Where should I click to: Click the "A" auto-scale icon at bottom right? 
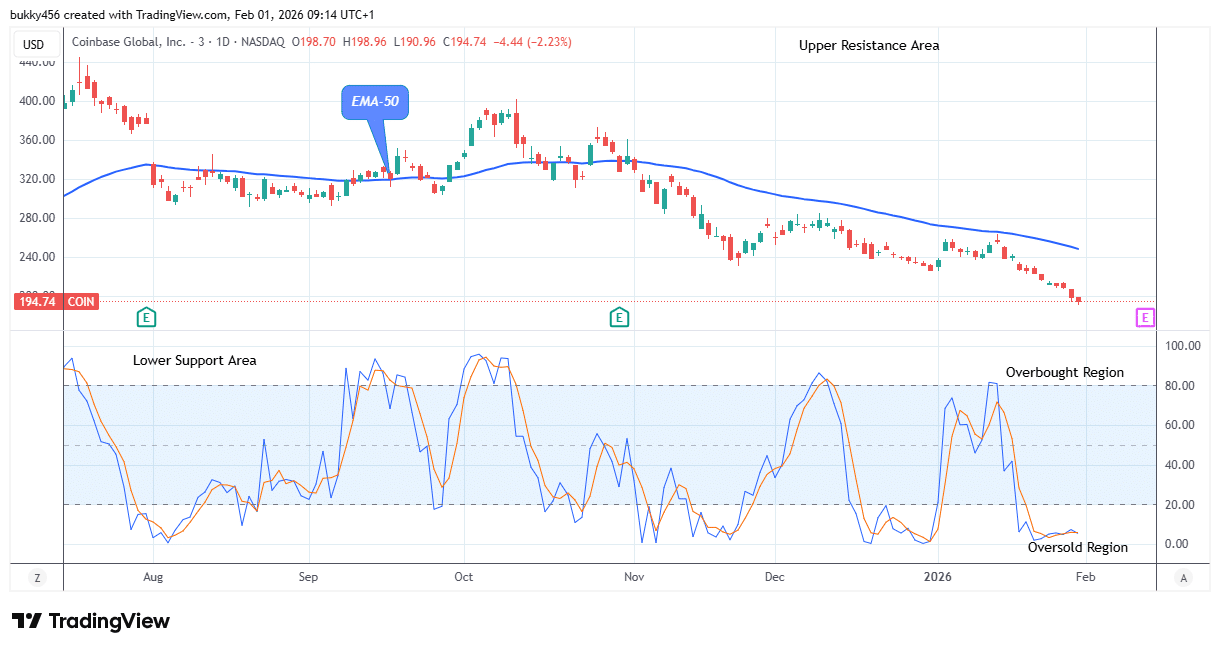pyautogui.click(x=1183, y=578)
